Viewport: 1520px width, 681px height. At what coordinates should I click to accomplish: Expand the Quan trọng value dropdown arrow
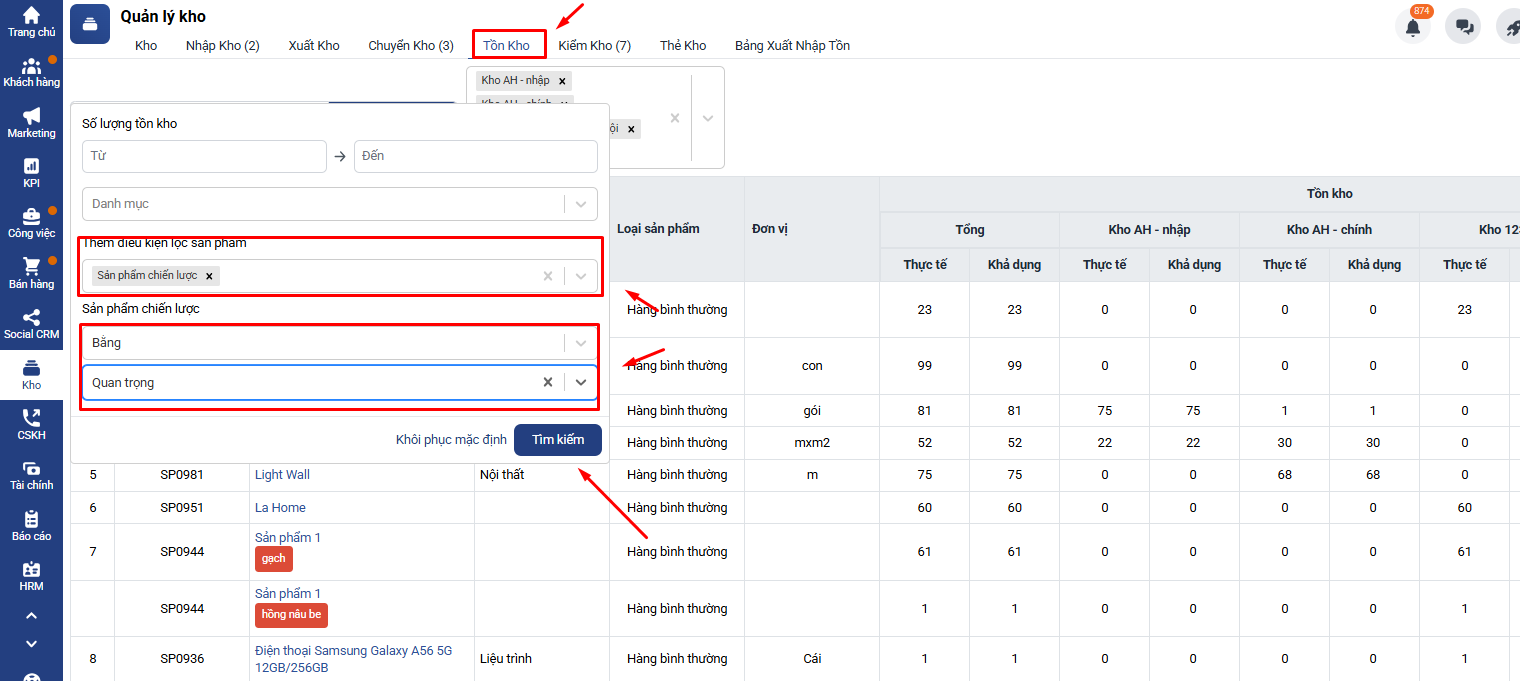tap(581, 382)
